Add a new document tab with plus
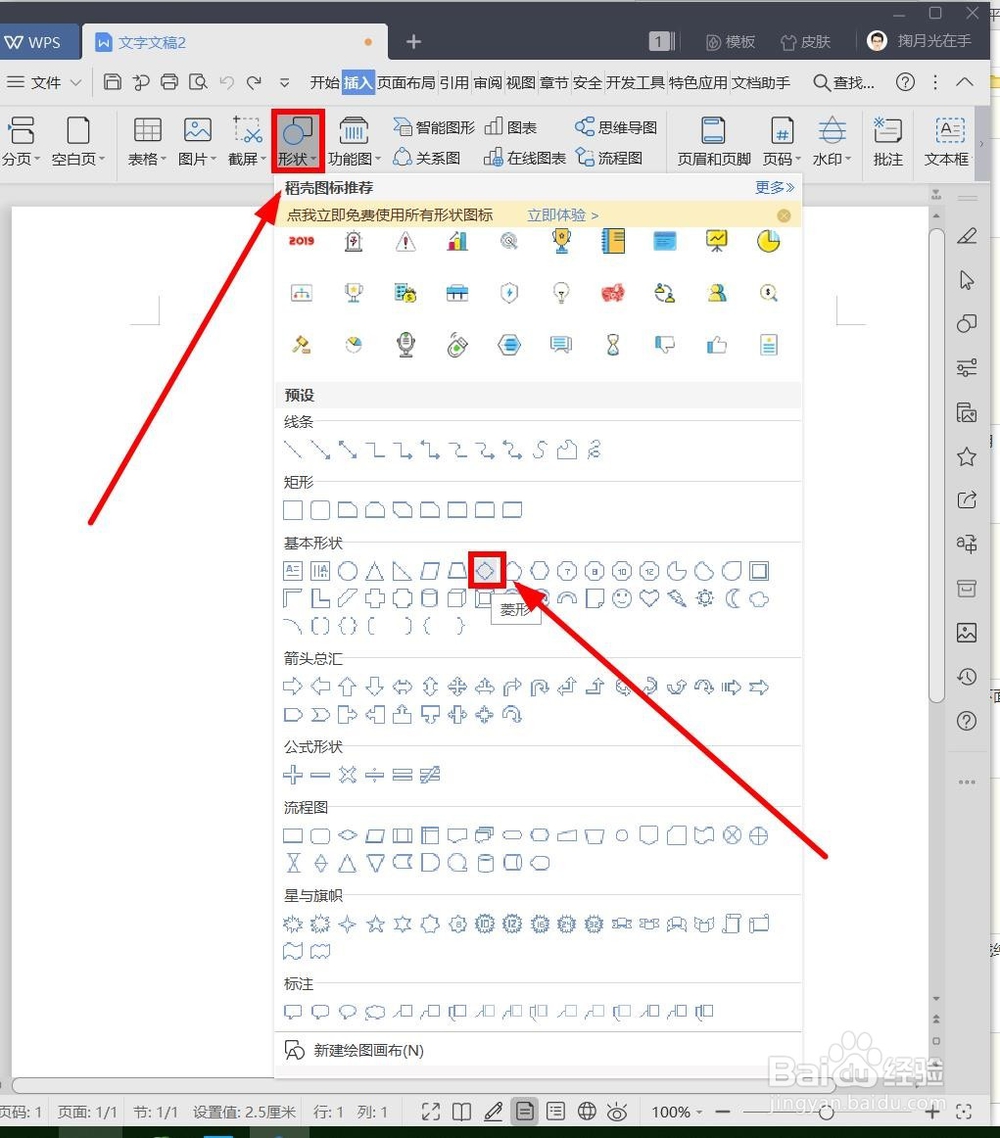The height and width of the screenshot is (1138, 1000). click(414, 41)
